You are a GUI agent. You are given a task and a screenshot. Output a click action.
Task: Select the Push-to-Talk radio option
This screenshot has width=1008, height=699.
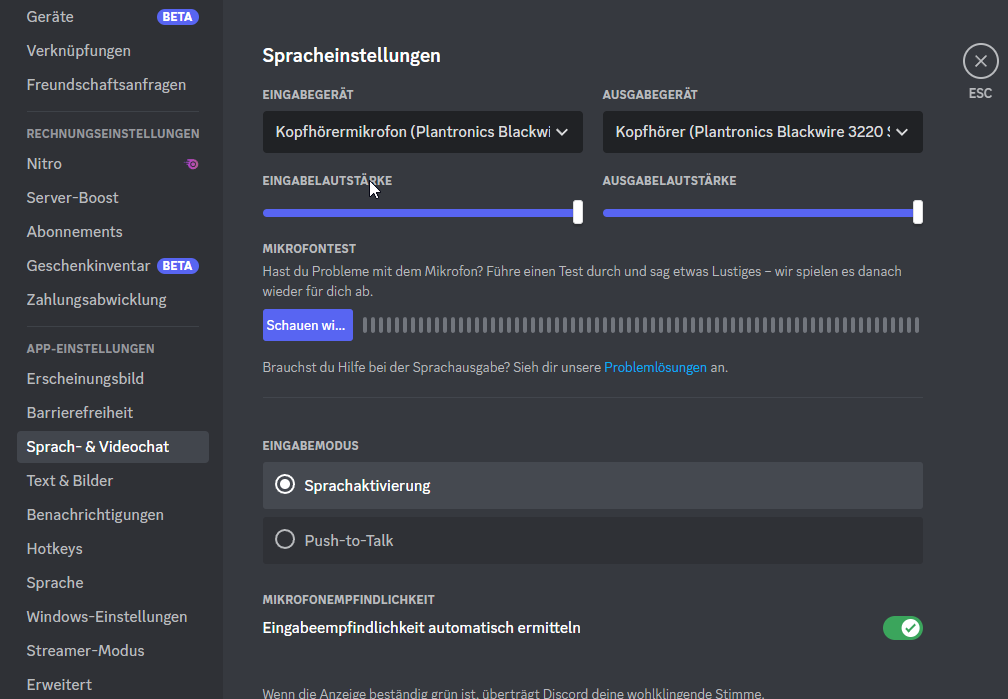286,540
